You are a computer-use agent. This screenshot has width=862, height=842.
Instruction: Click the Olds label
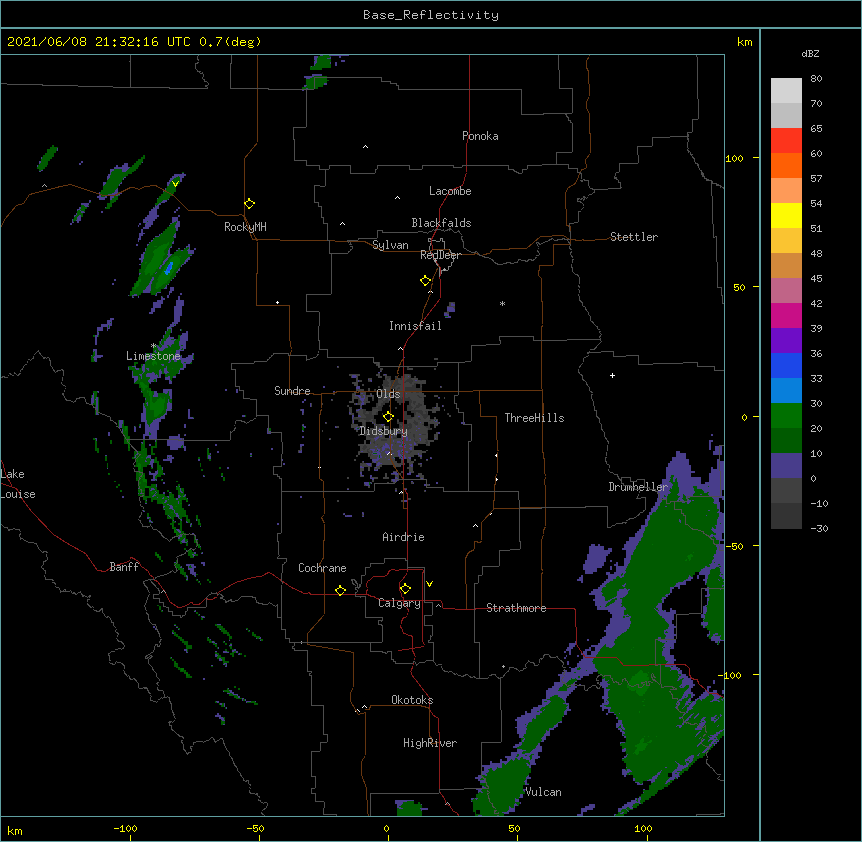pyautogui.click(x=388, y=394)
